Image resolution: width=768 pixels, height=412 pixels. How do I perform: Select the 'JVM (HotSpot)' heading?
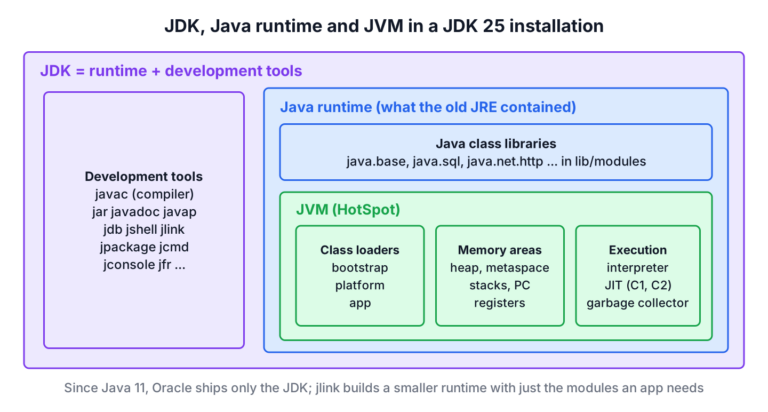point(348,210)
